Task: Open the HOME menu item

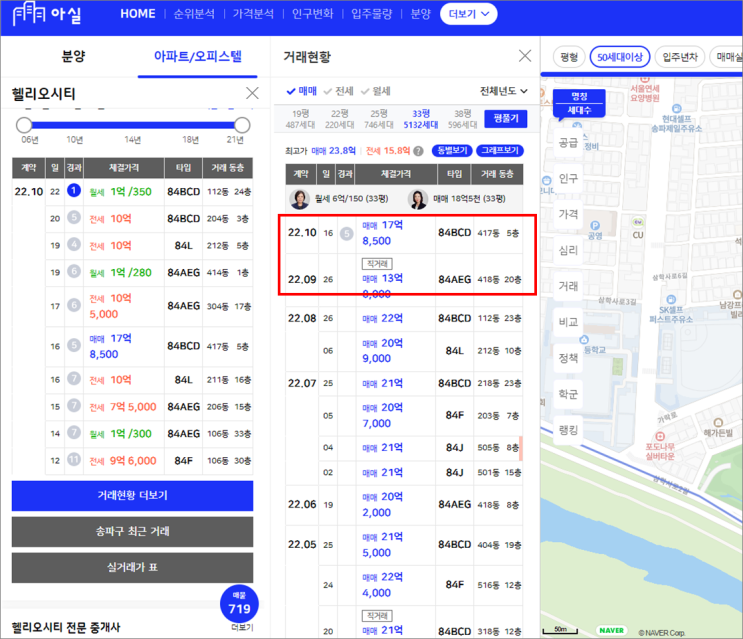Action: tap(138, 14)
